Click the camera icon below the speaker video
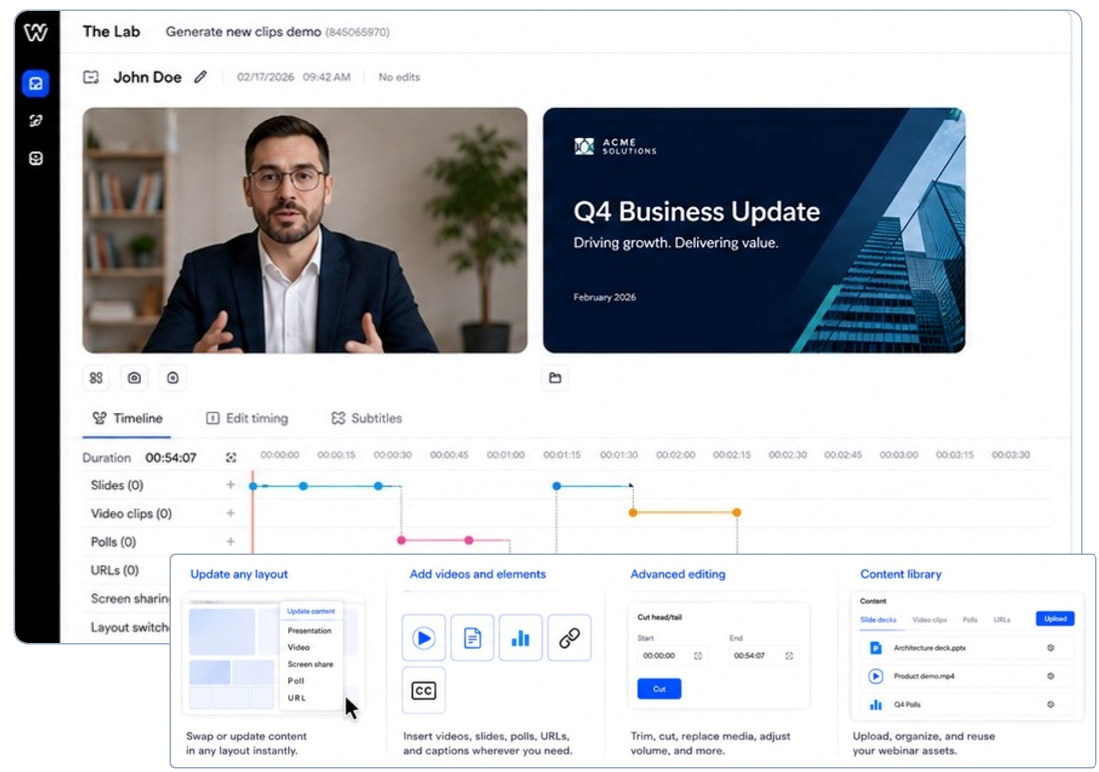Screen dimensions: 1099x772 pos(134,378)
